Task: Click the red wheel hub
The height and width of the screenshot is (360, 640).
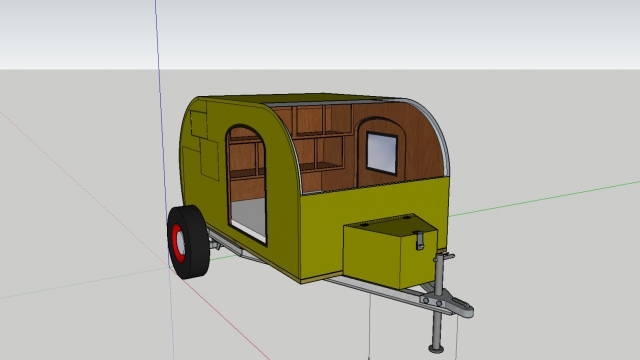Action: point(178,243)
